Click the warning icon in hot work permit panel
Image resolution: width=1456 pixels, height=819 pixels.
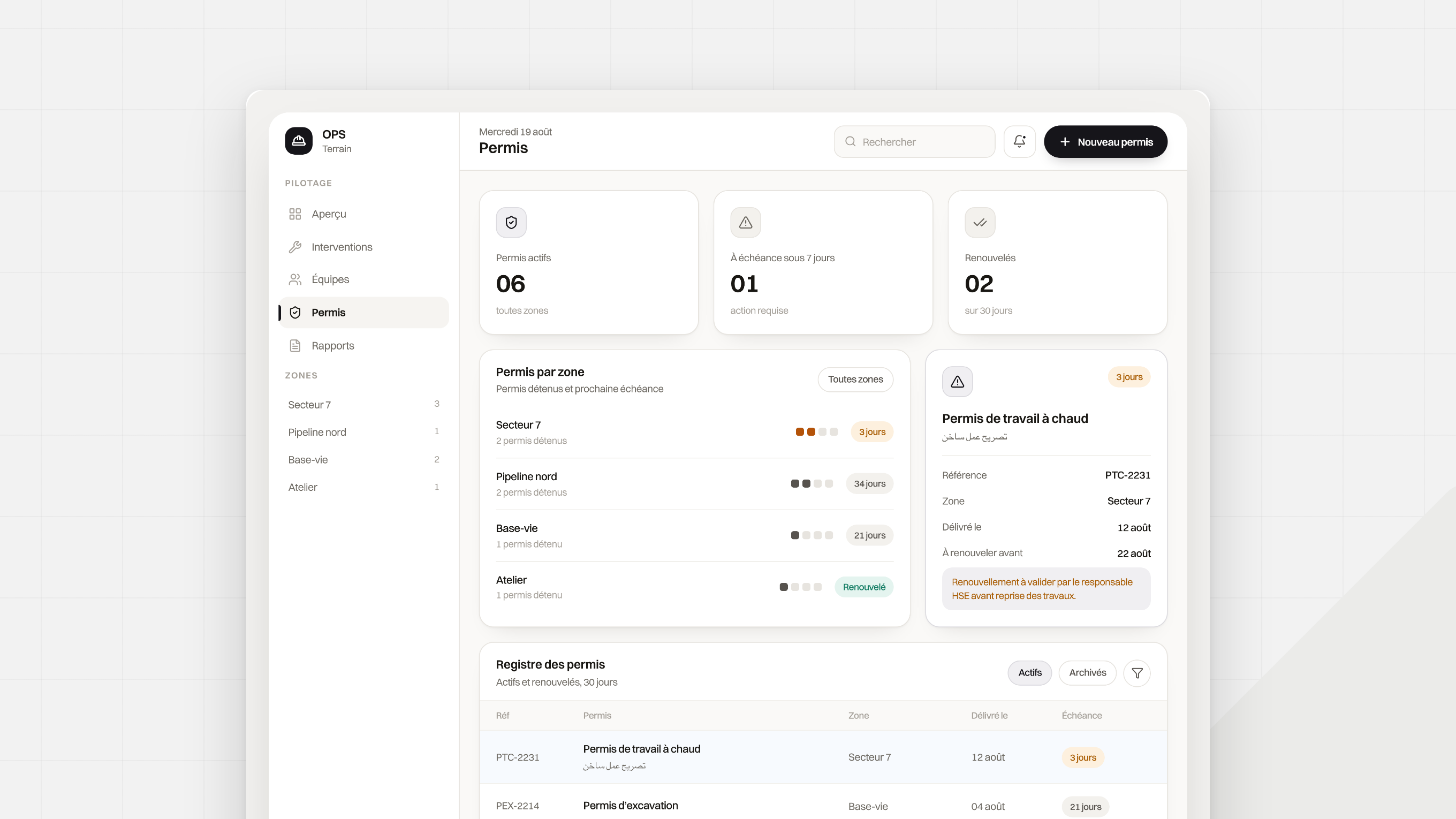pyautogui.click(x=958, y=382)
